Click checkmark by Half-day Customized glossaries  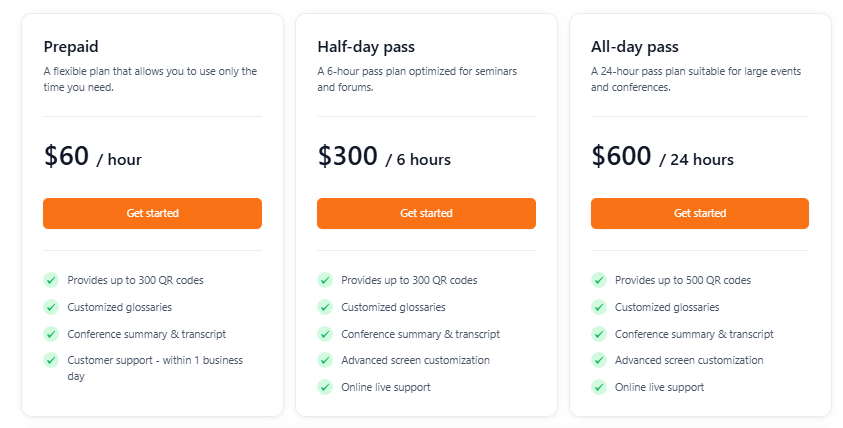point(324,307)
